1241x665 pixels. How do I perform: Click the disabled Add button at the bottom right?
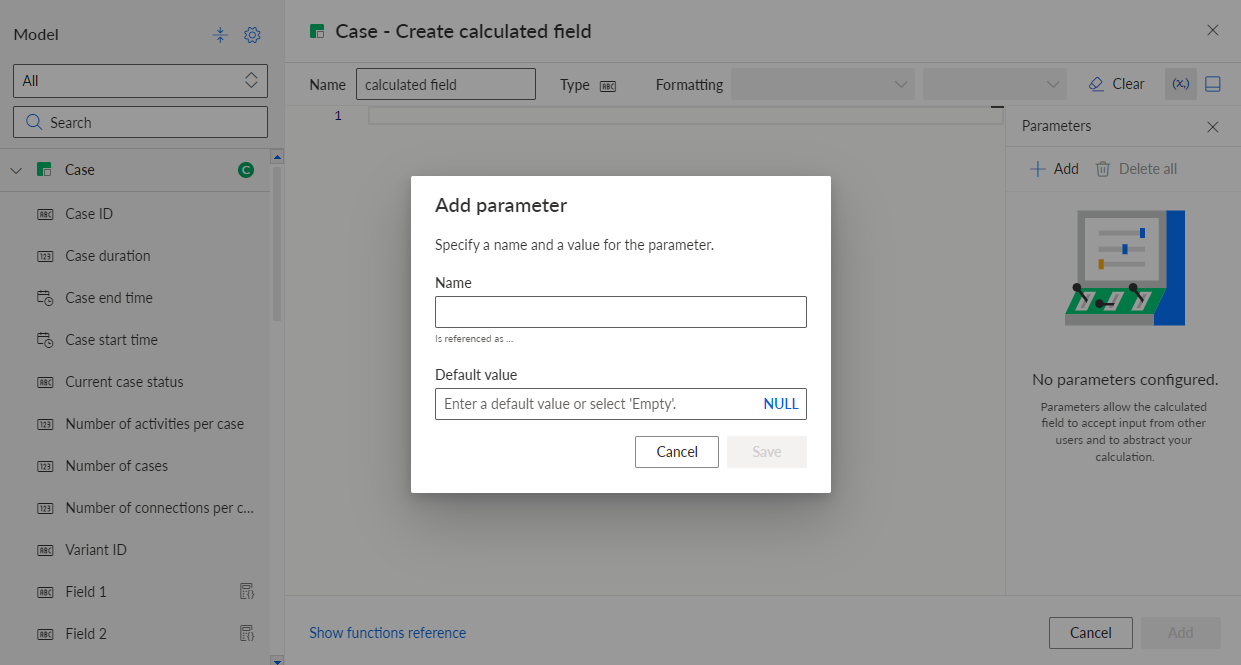pos(1181,633)
